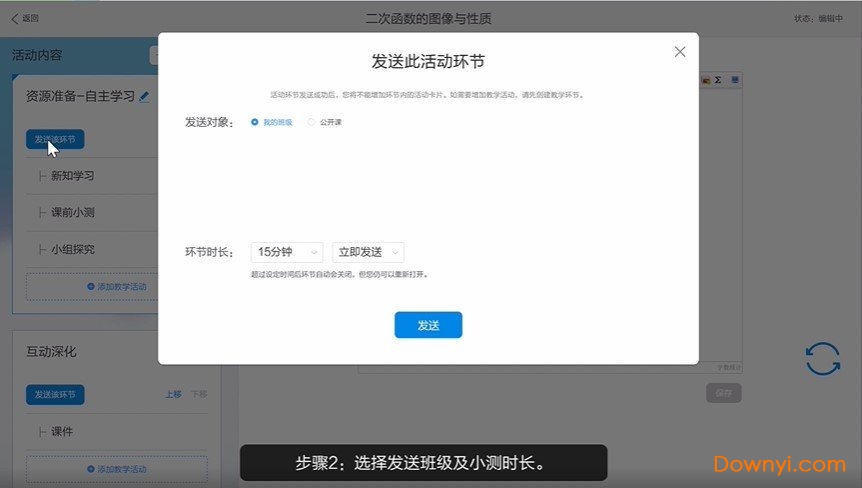Click the sigma formula icon in editor
862x488 pixels.
[719, 80]
